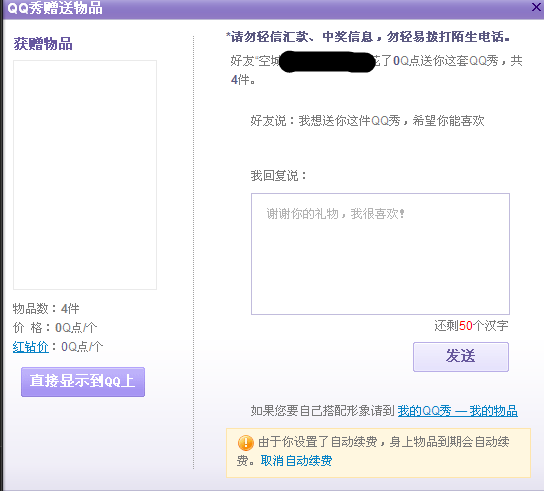Click the 获赠物品 heading
The image size is (544, 491).
tap(43, 44)
